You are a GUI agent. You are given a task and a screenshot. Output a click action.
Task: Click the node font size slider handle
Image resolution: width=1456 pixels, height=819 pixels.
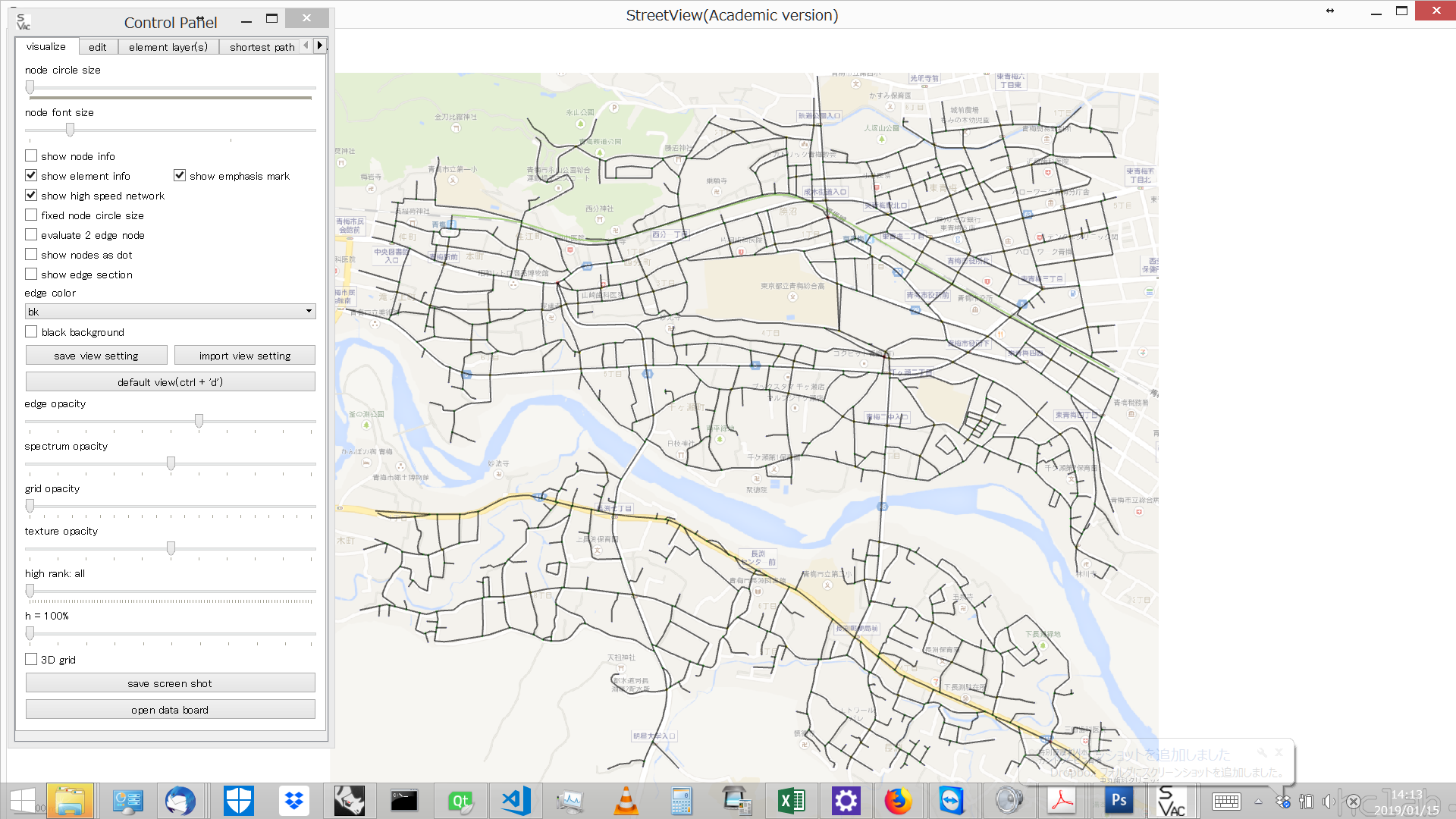pos(70,130)
